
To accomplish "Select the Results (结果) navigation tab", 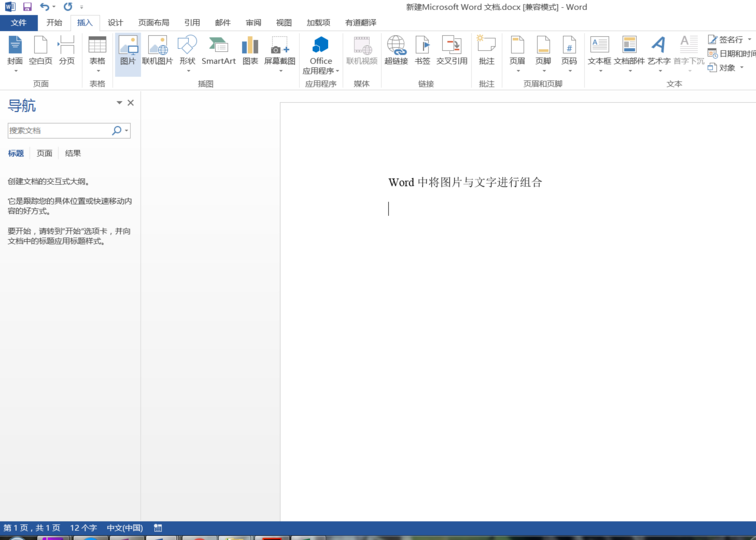I will point(73,153).
